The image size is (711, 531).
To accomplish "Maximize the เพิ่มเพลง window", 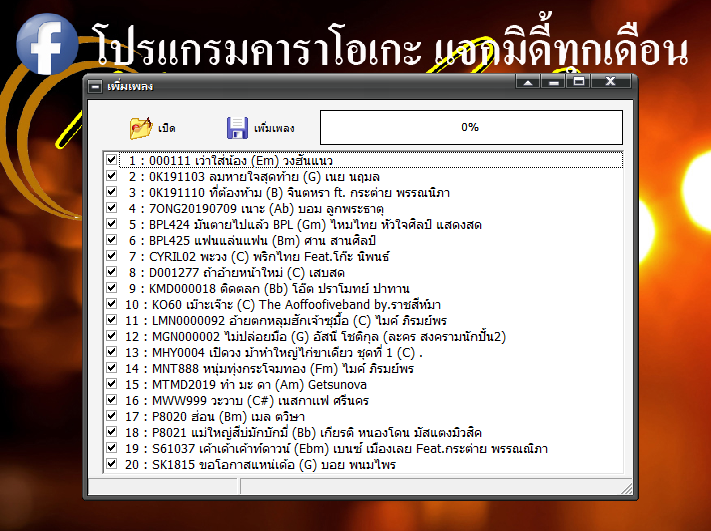I will point(579,82).
